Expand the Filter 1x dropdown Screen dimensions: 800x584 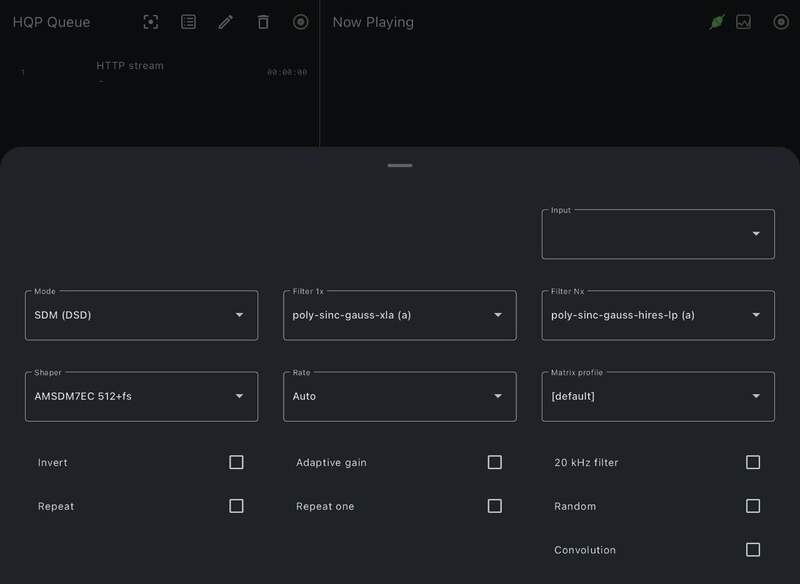coord(399,315)
